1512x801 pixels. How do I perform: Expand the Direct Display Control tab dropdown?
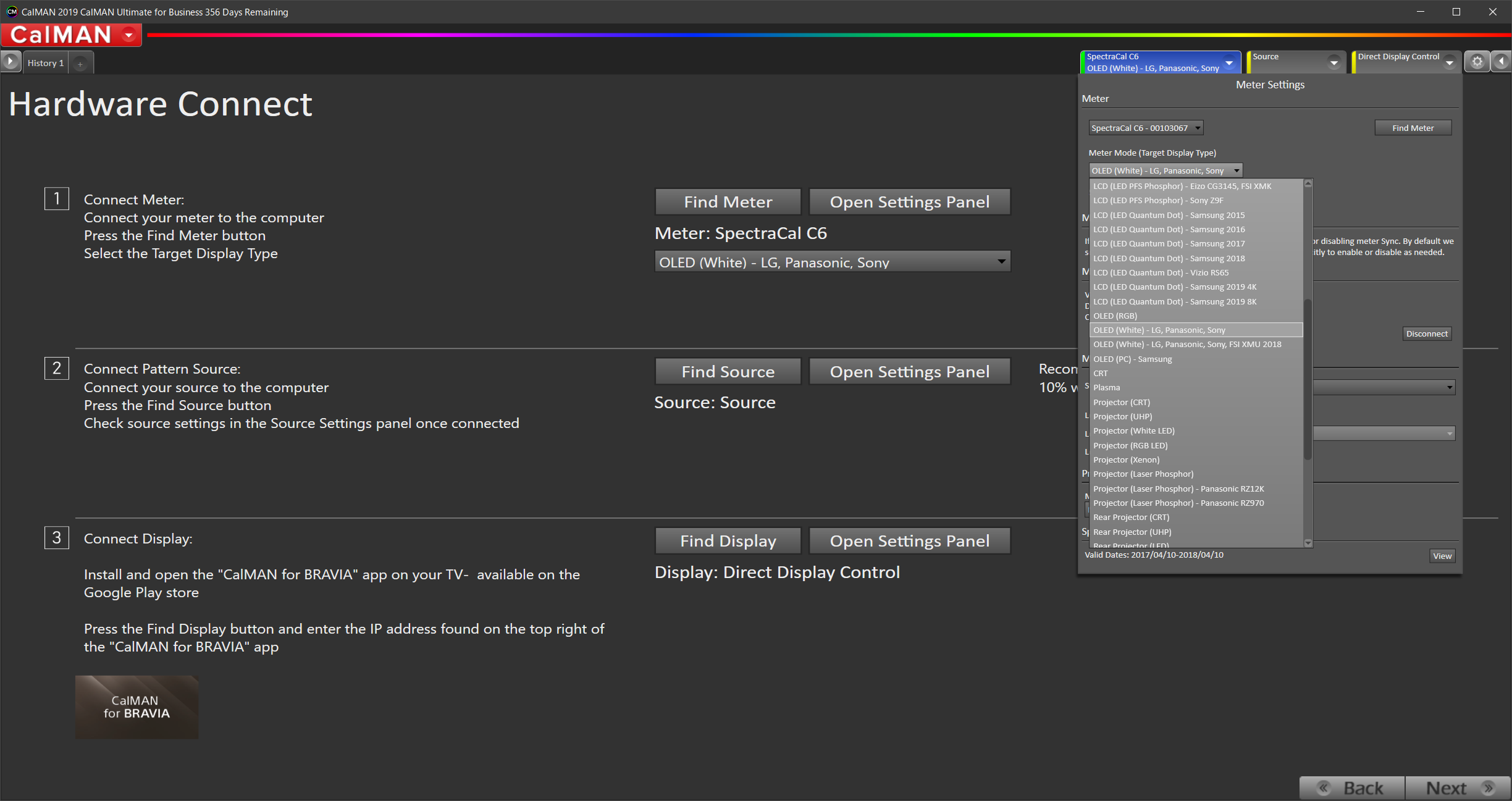(x=1449, y=62)
